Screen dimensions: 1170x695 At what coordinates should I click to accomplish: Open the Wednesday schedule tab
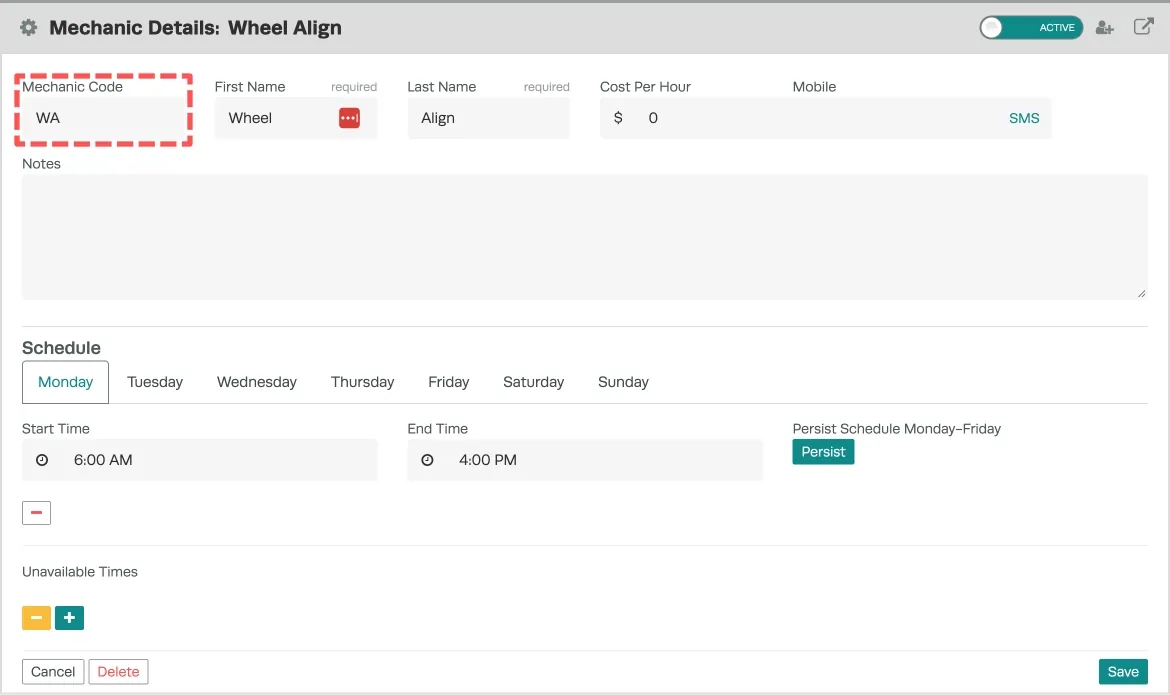pyautogui.click(x=257, y=382)
